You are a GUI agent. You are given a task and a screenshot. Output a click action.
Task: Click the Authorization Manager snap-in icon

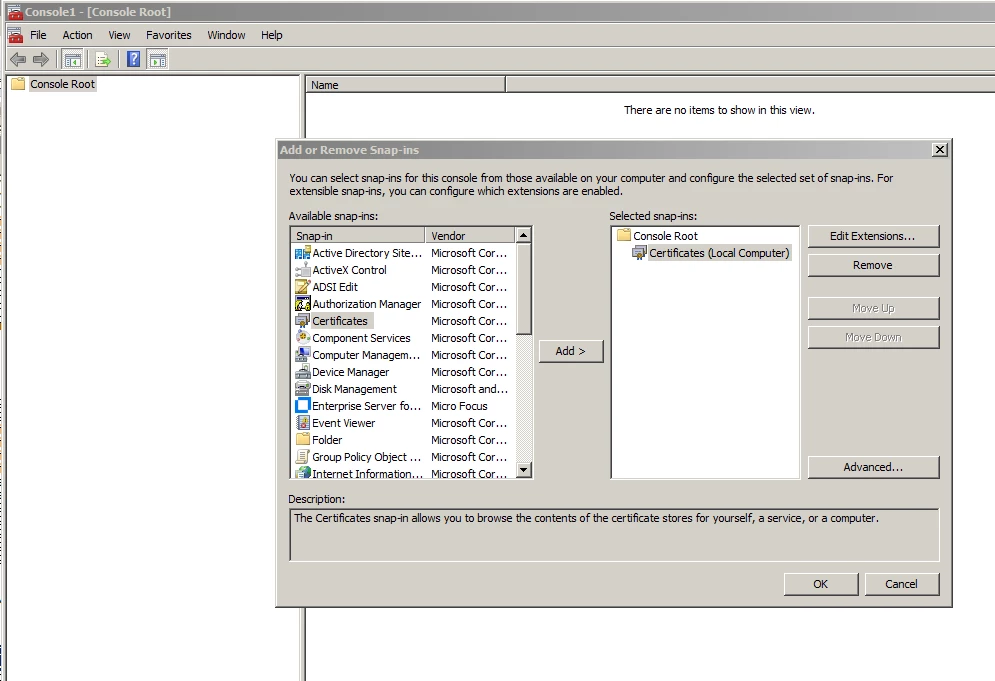[x=303, y=304]
